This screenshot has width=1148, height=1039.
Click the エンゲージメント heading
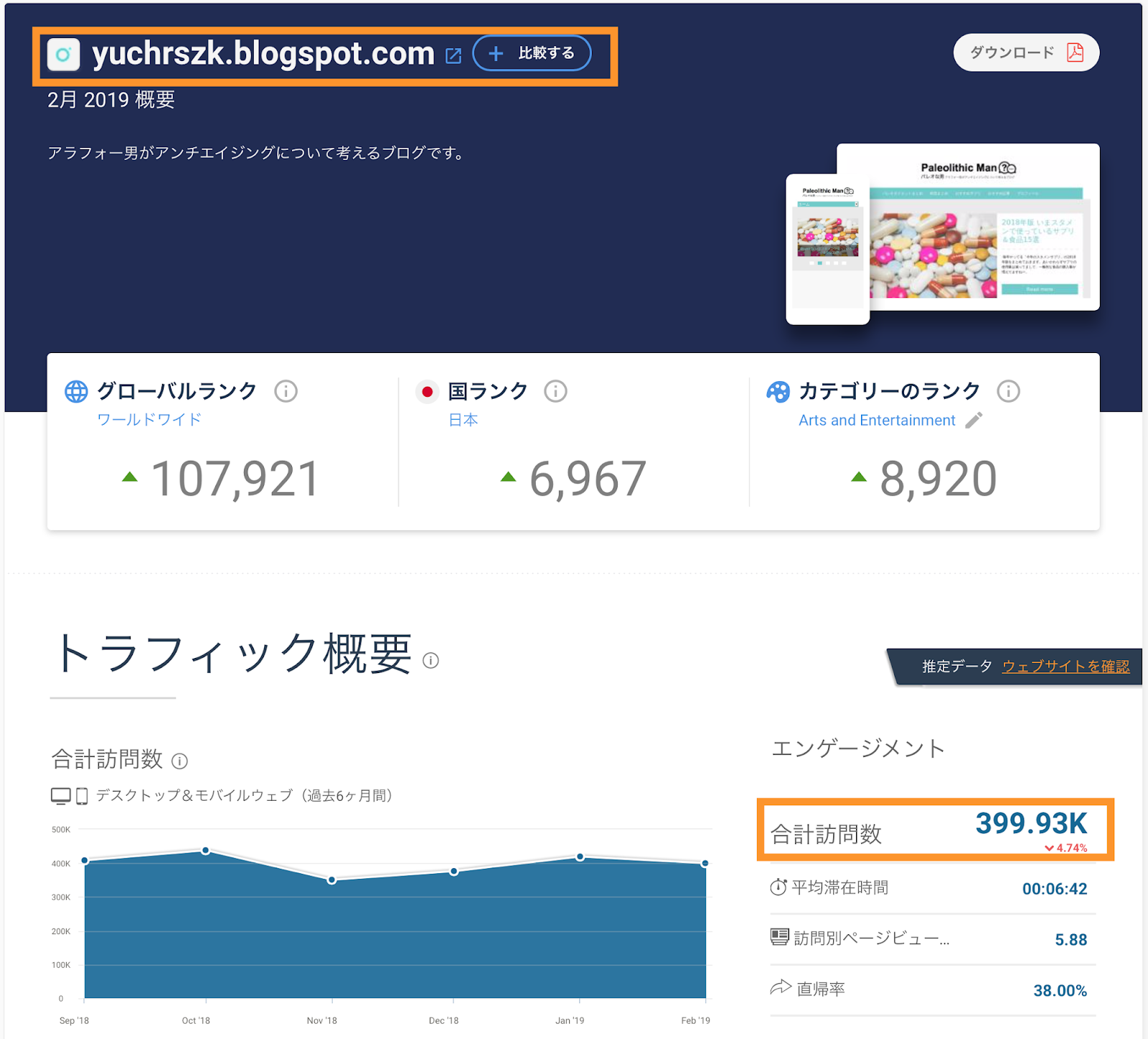[x=858, y=748]
